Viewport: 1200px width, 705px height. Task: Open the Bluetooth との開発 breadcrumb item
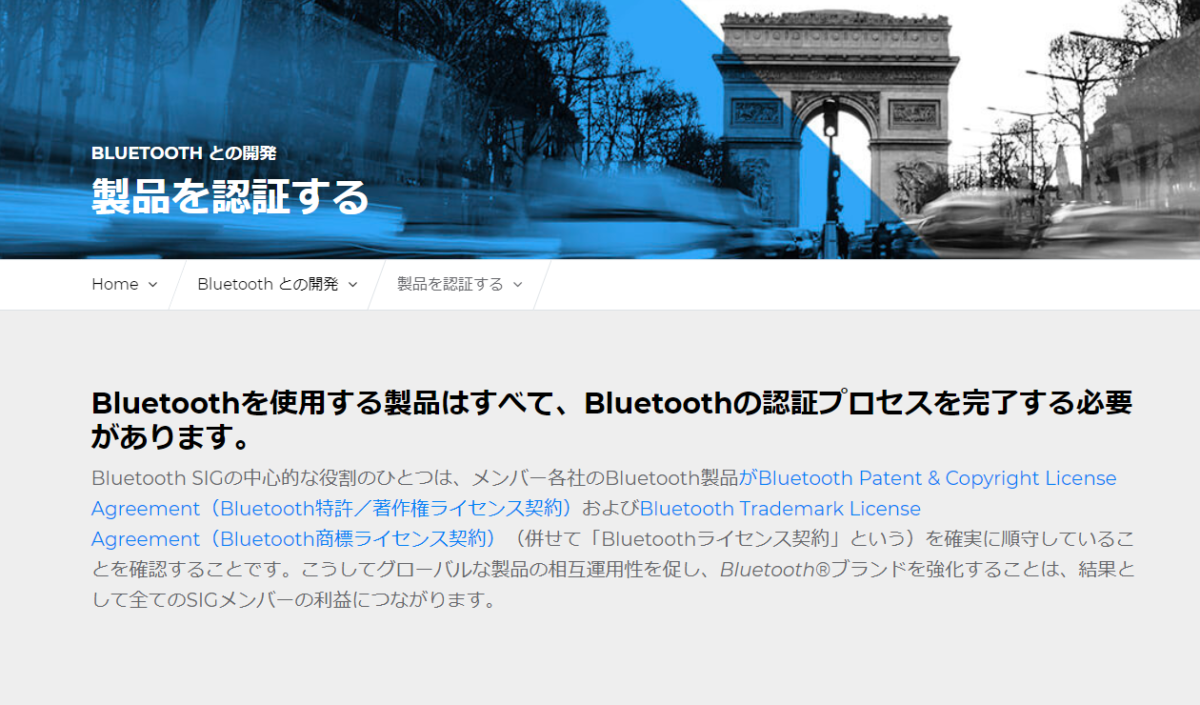pyautogui.click(x=268, y=284)
